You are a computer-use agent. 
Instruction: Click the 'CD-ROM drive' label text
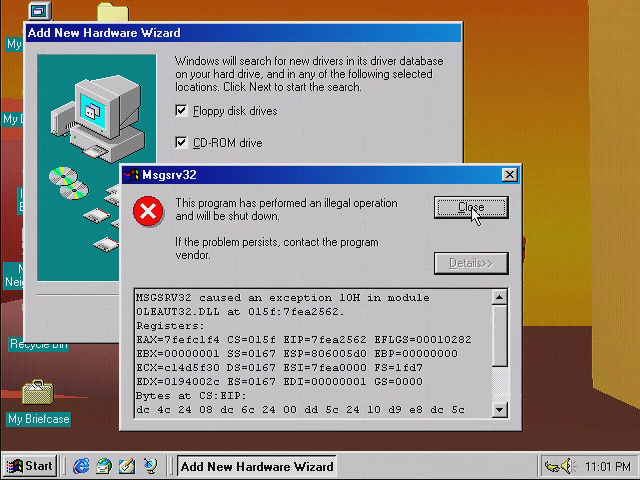[227, 143]
